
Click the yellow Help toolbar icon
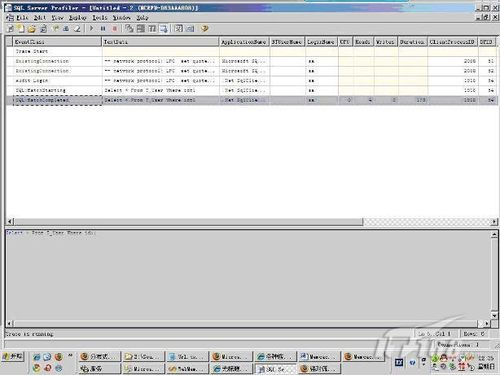click(x=204, y=29)
